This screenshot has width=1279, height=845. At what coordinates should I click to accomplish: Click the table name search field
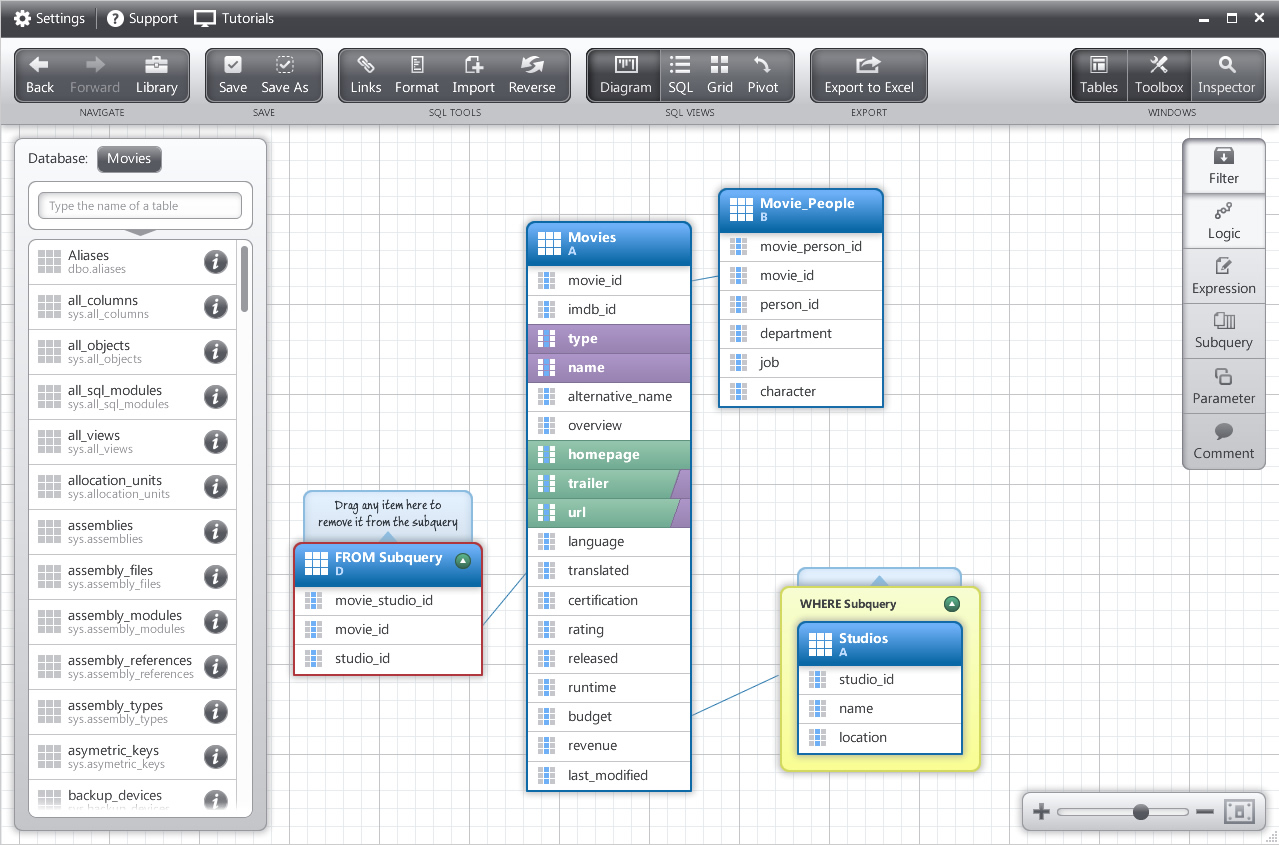(x=140, y=206)
